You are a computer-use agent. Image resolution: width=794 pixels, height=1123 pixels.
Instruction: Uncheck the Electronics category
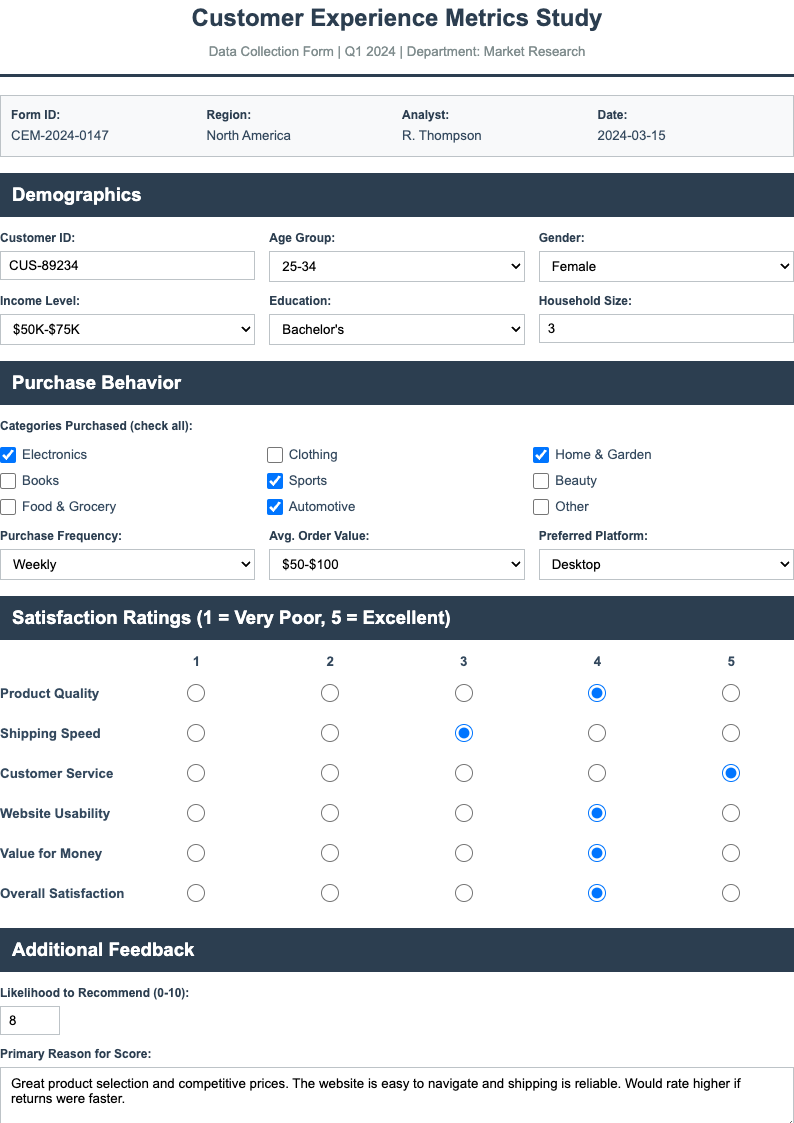pos(8,455)
